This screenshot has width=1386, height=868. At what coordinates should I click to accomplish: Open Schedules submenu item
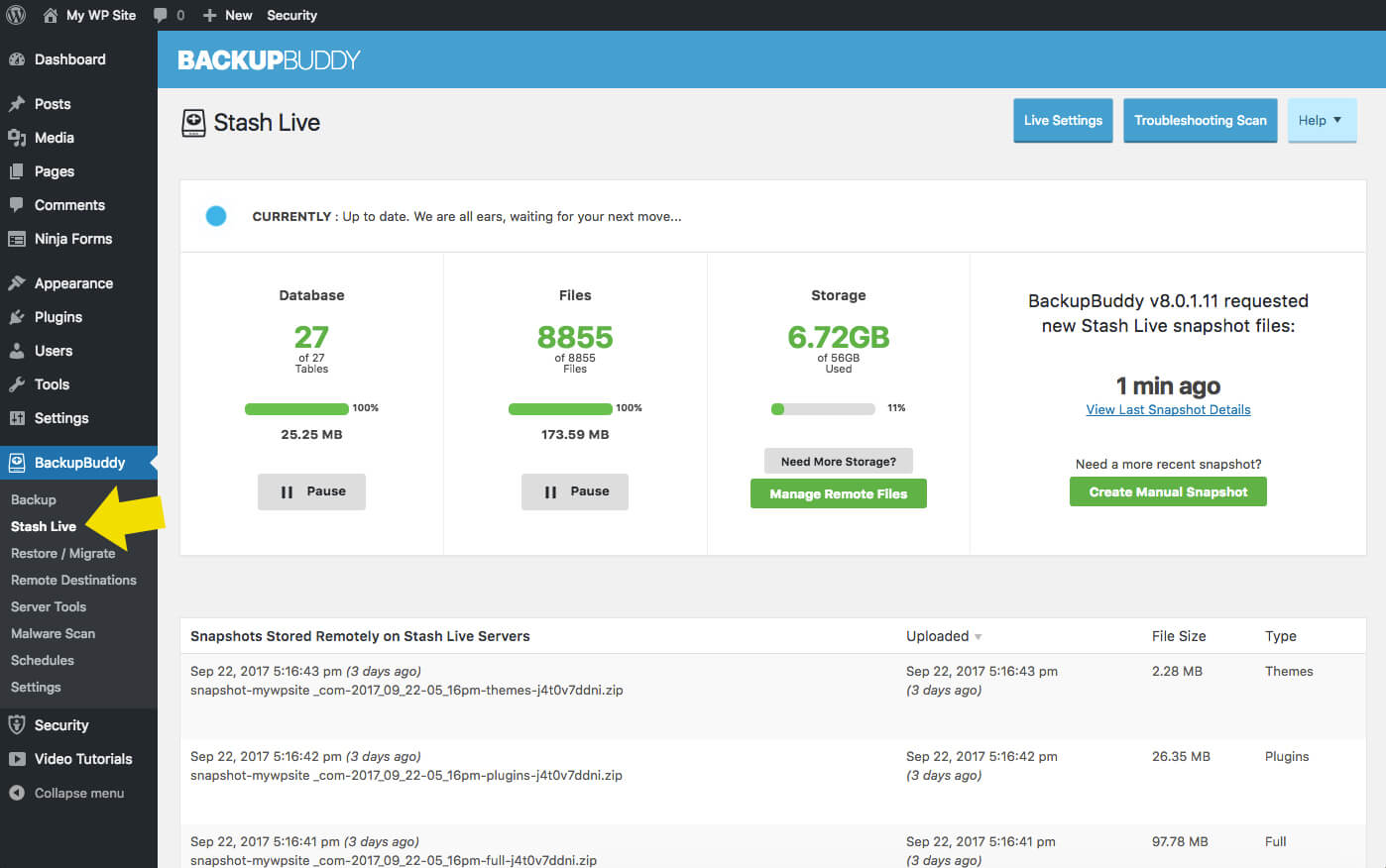click(43, 660)
